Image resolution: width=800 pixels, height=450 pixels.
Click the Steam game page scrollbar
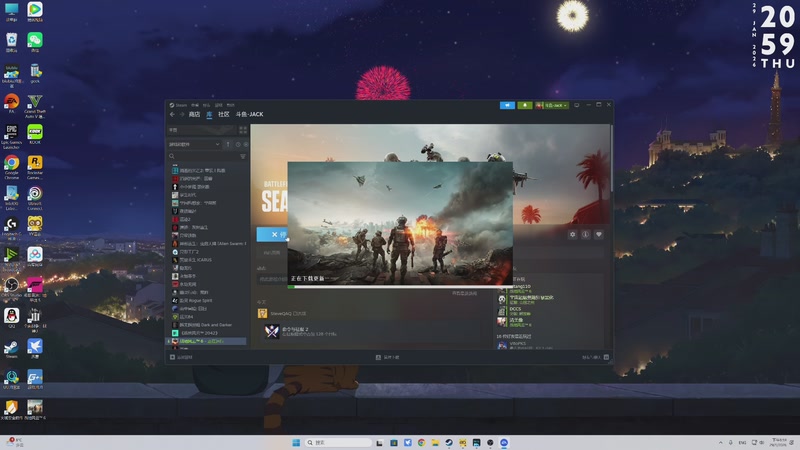click(x=611, y=158)
